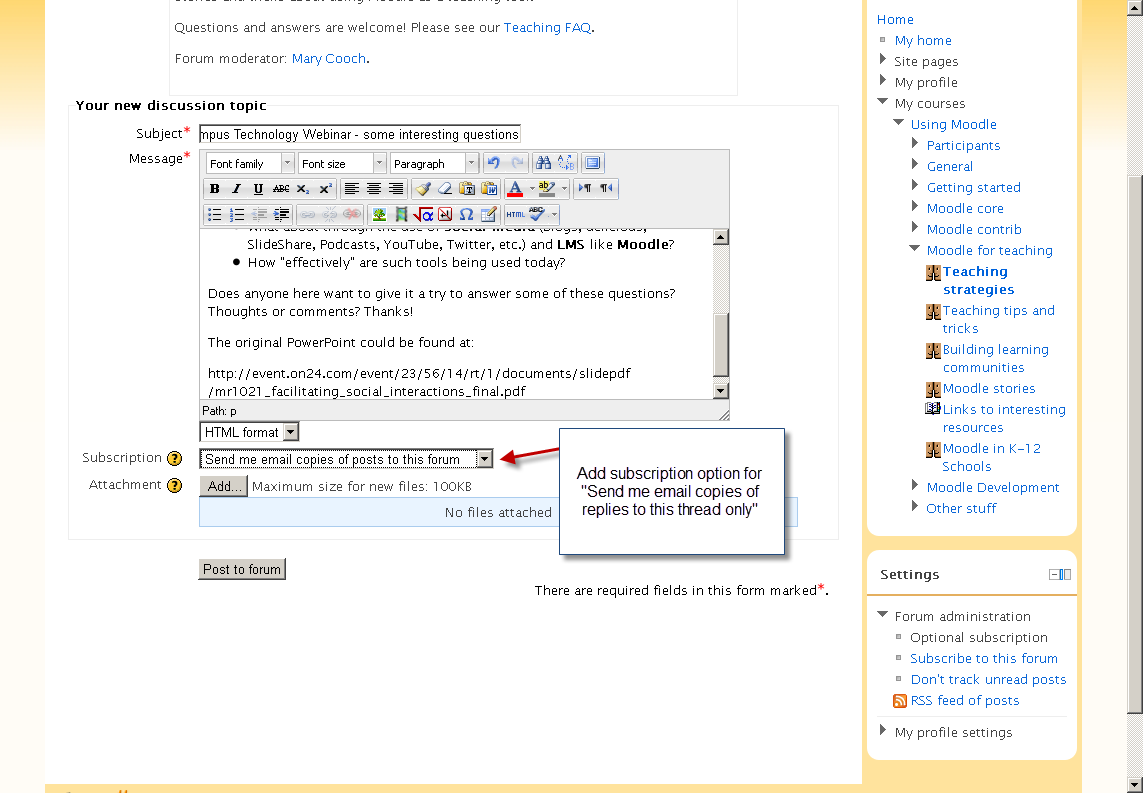Toggle bold formatting in the editor
This screenshot has height=793, width=1143.
(214, 189)
